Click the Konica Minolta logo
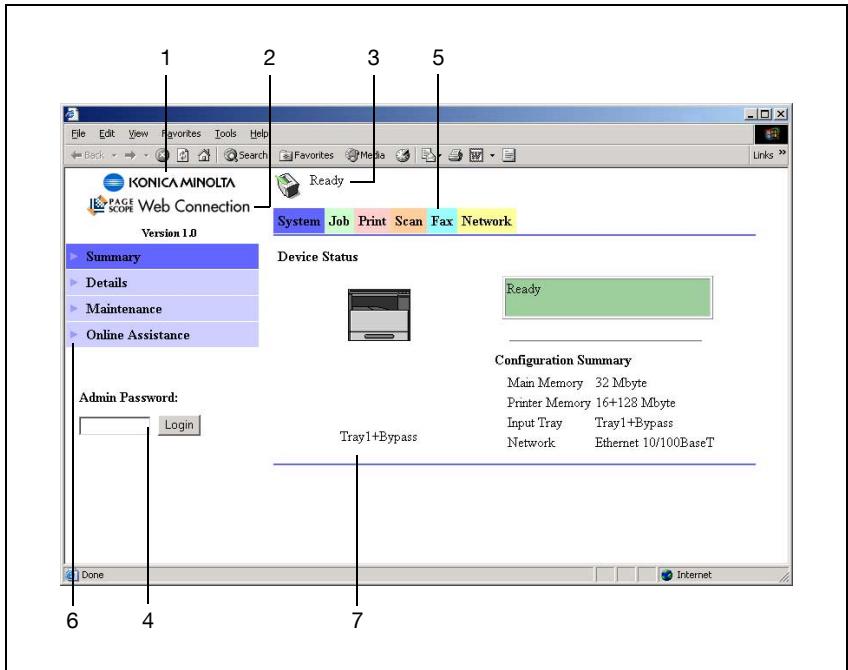The width and height of the screenshot is (848, 670). tap(169, 182)
